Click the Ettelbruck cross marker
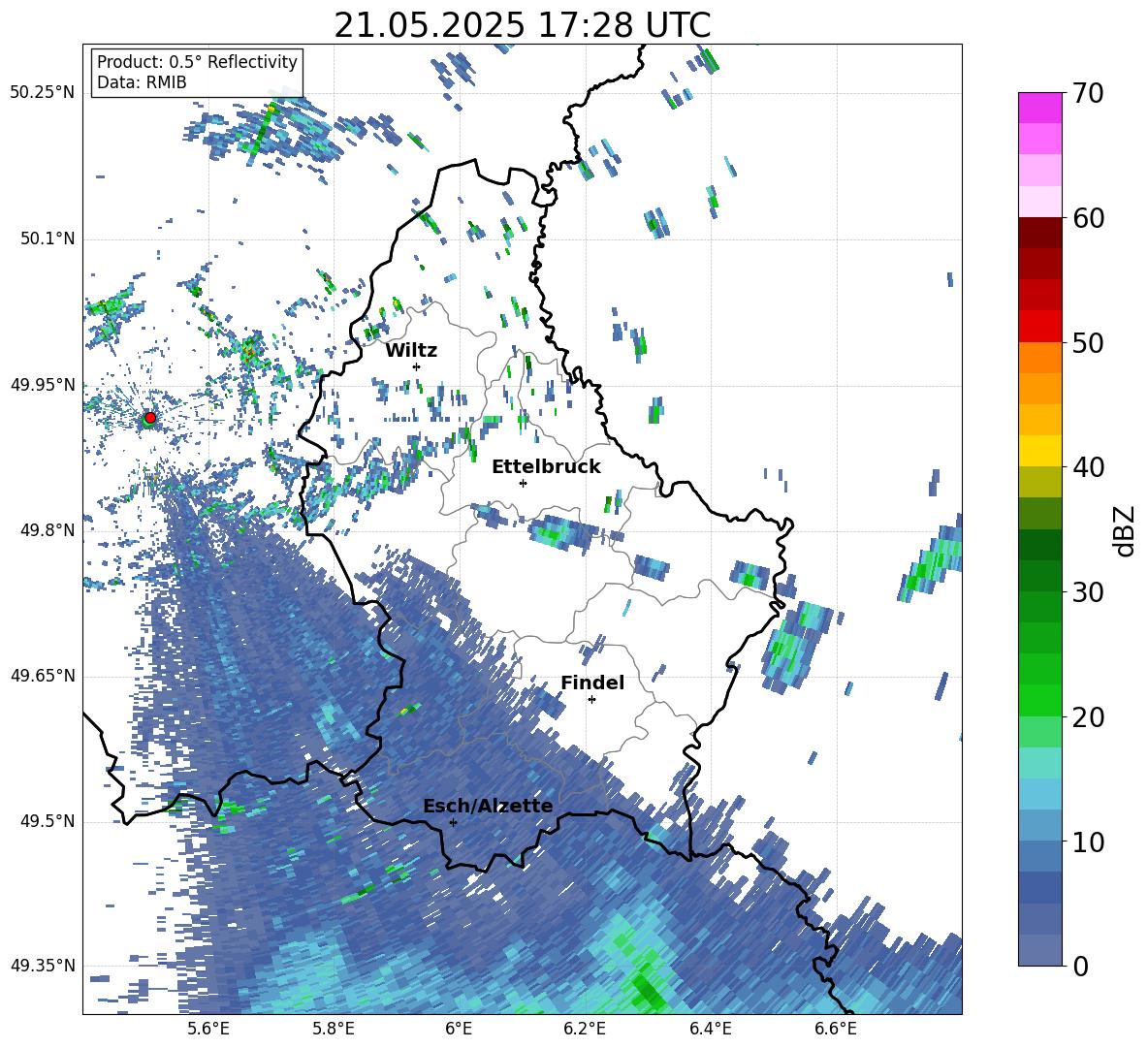Image resolution: width=1148 pixels, height=1048 pixels. coord(523,483)
